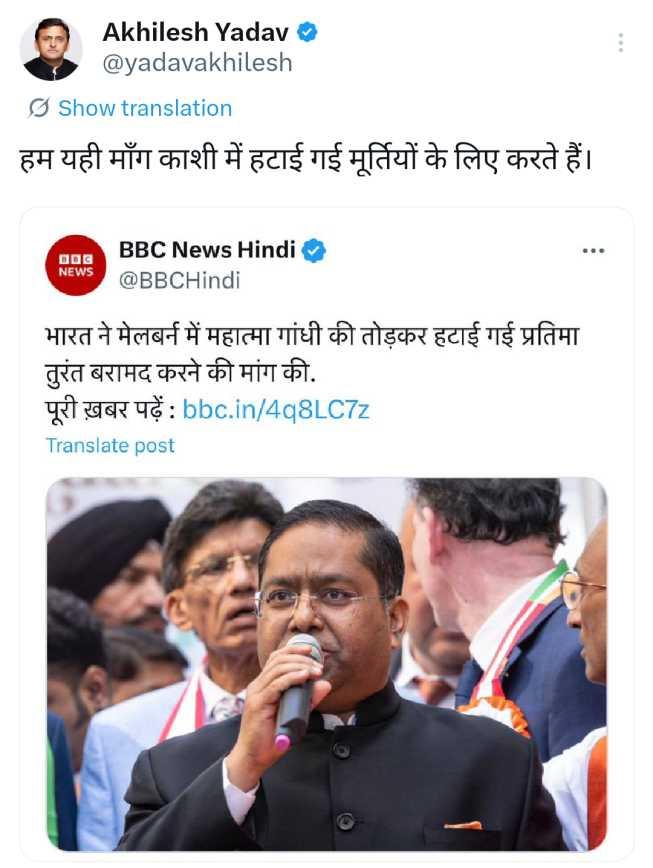Image resolution: width=653 pixels, height=868 pixels.
Task: Click Akhilesh Yadav's blue verified badge
Action: click(x=307, y=32)
